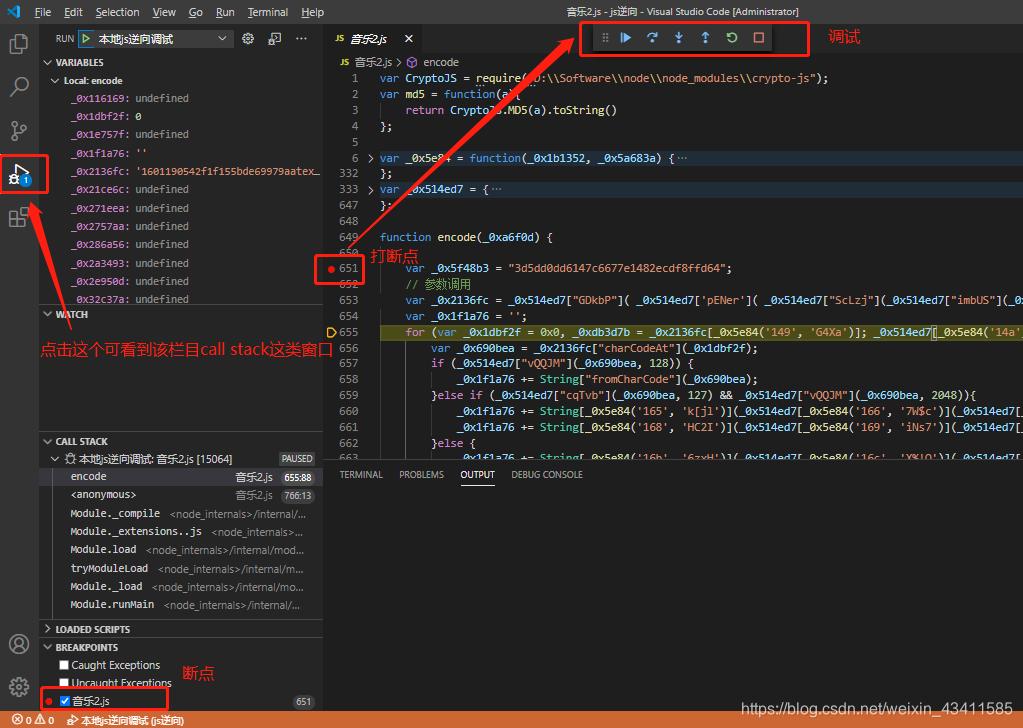Open the Extensions view
The width and height of the screenshot is (1023, 728).
(19, 217)
